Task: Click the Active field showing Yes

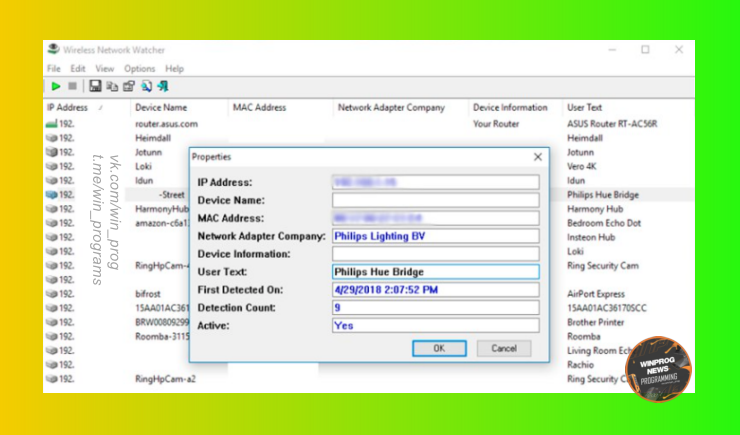Action: pyautogui.click(x=435, y=326)
